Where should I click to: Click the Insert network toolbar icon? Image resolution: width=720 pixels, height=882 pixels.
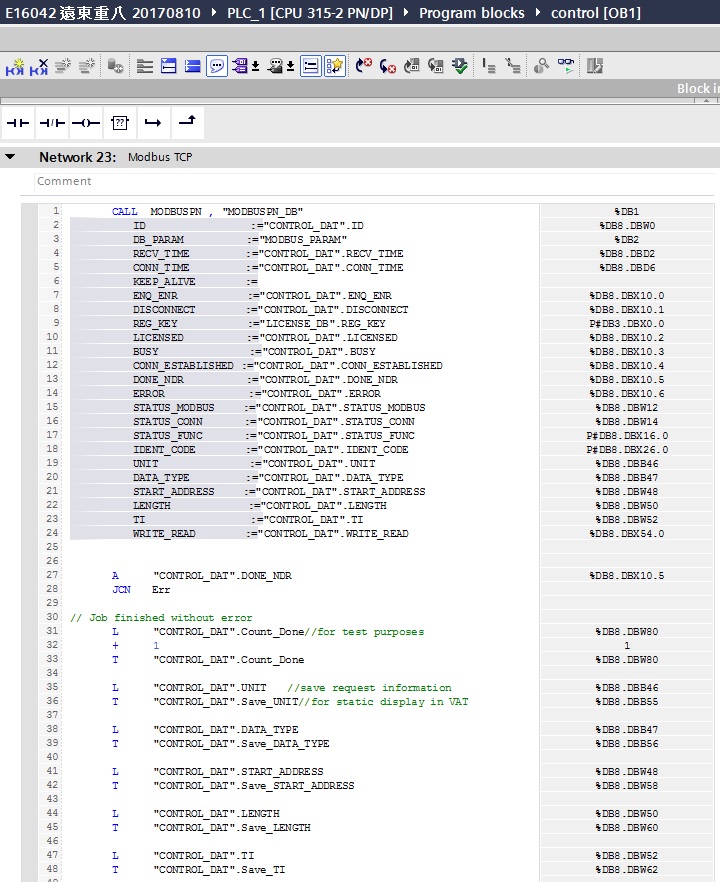coord(15,66)
